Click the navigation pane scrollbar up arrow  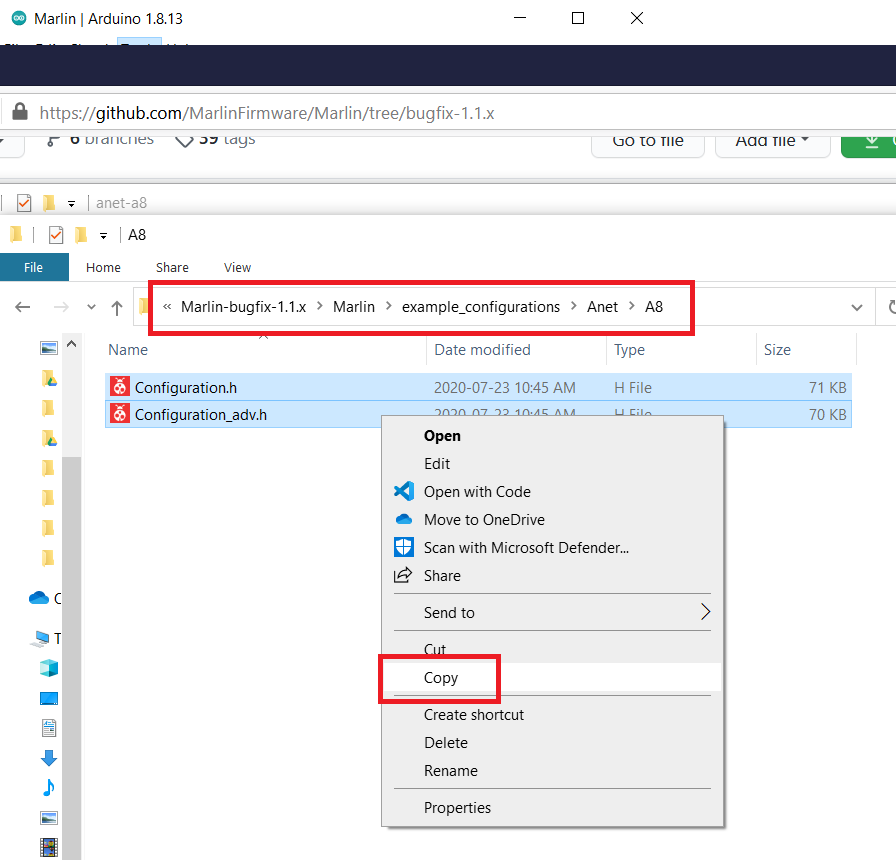71,344
